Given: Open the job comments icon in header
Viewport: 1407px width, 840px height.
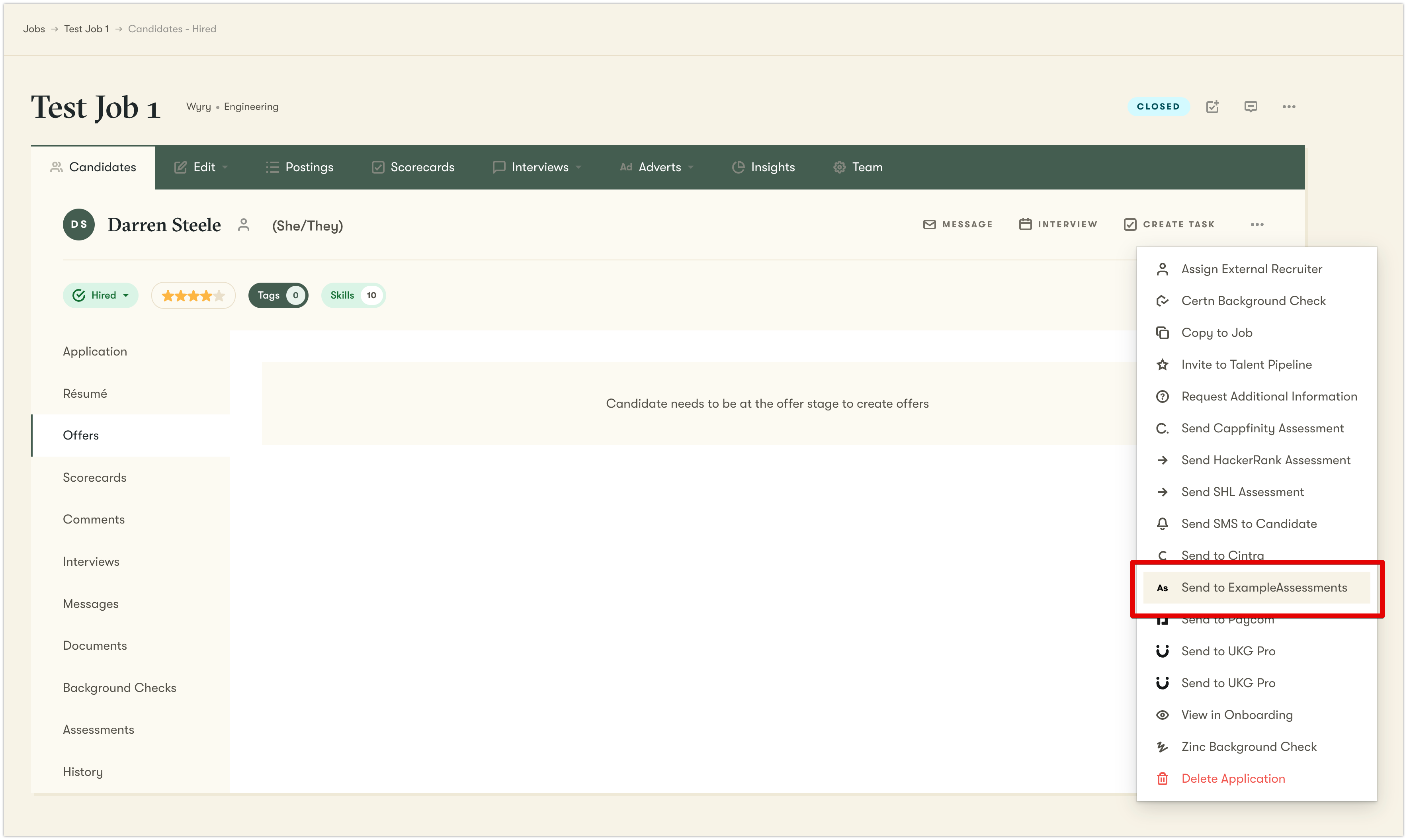Looking at the screenshot, I should [1251, 106].
